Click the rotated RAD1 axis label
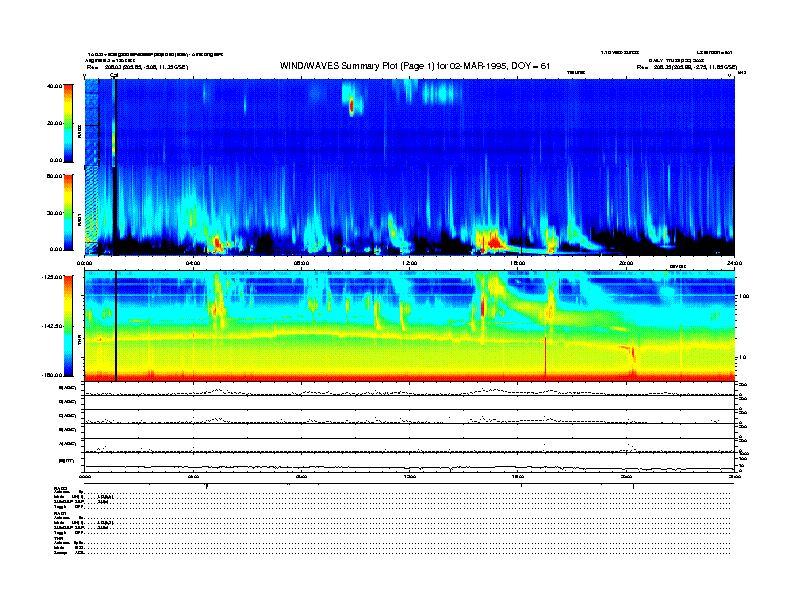This screenshot has width=792, height=612. click(79, 219)
